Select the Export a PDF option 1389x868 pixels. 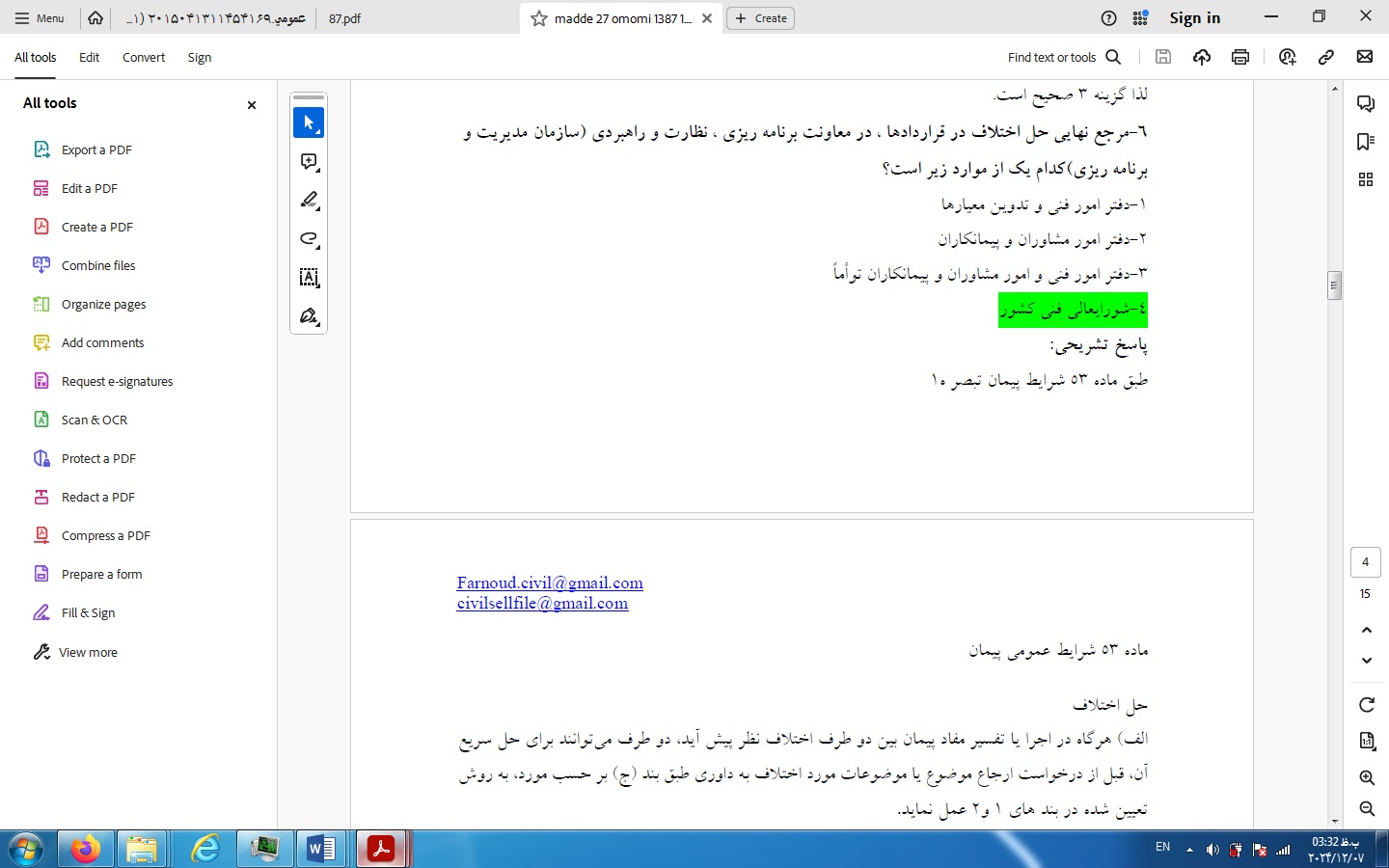pyautogui.click(x=94, y=149)
